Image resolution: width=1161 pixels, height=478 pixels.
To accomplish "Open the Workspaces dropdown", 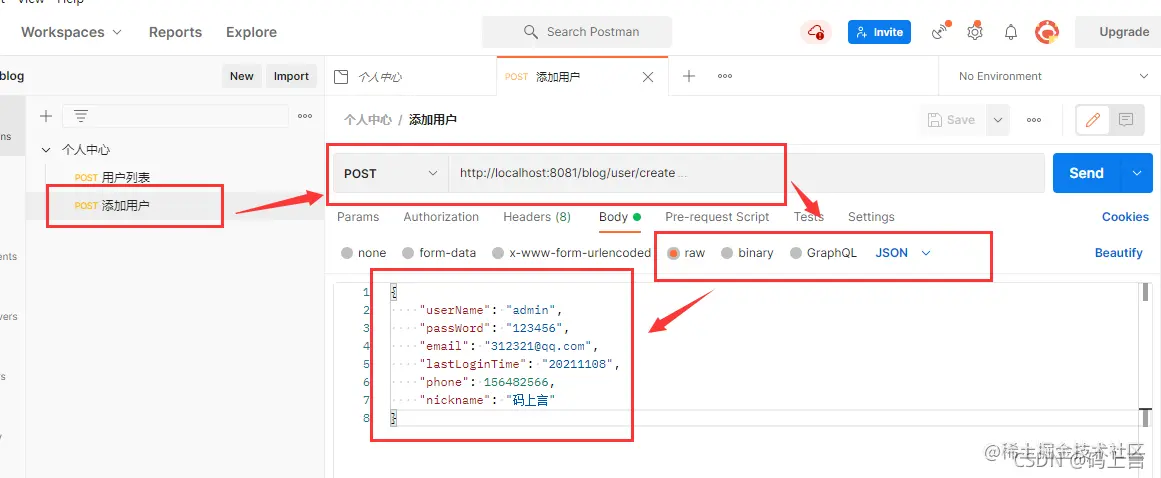I will (x=71, y=32).
